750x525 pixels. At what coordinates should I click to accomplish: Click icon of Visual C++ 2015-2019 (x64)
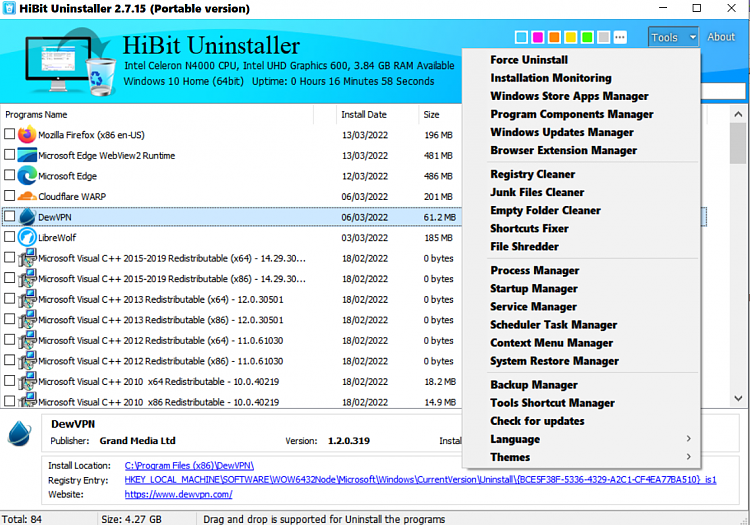coord(27,258)
